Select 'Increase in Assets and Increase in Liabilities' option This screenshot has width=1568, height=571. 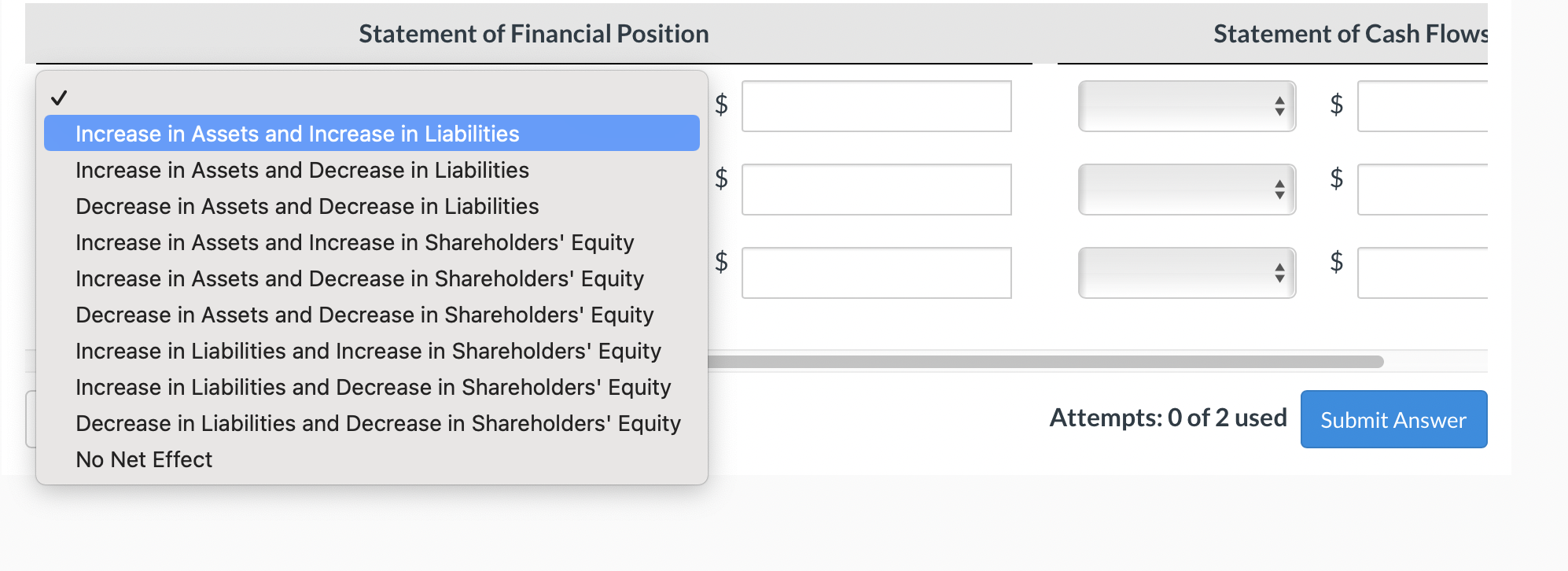[x=297, y=134]
